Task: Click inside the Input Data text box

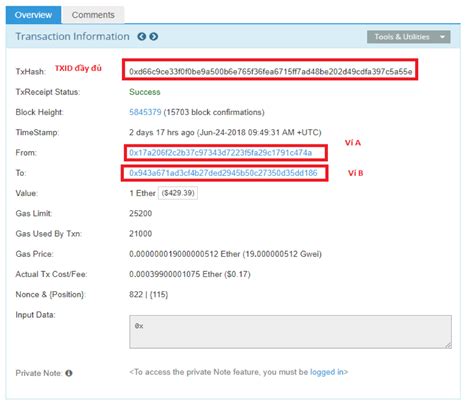Action: pyautogui.click(x=290, y=332)
